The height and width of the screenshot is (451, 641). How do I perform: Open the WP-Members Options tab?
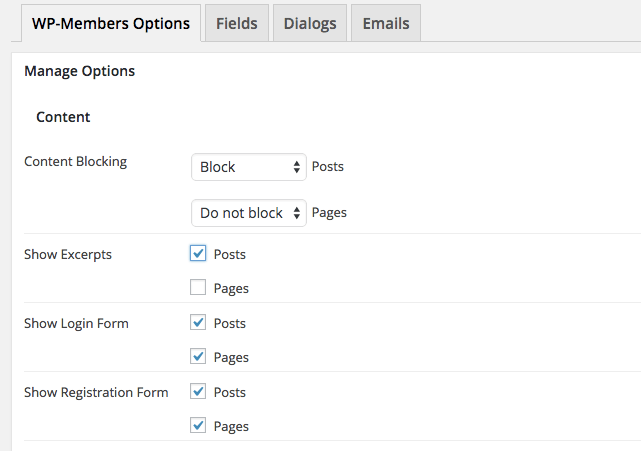(x=110, y=23)
